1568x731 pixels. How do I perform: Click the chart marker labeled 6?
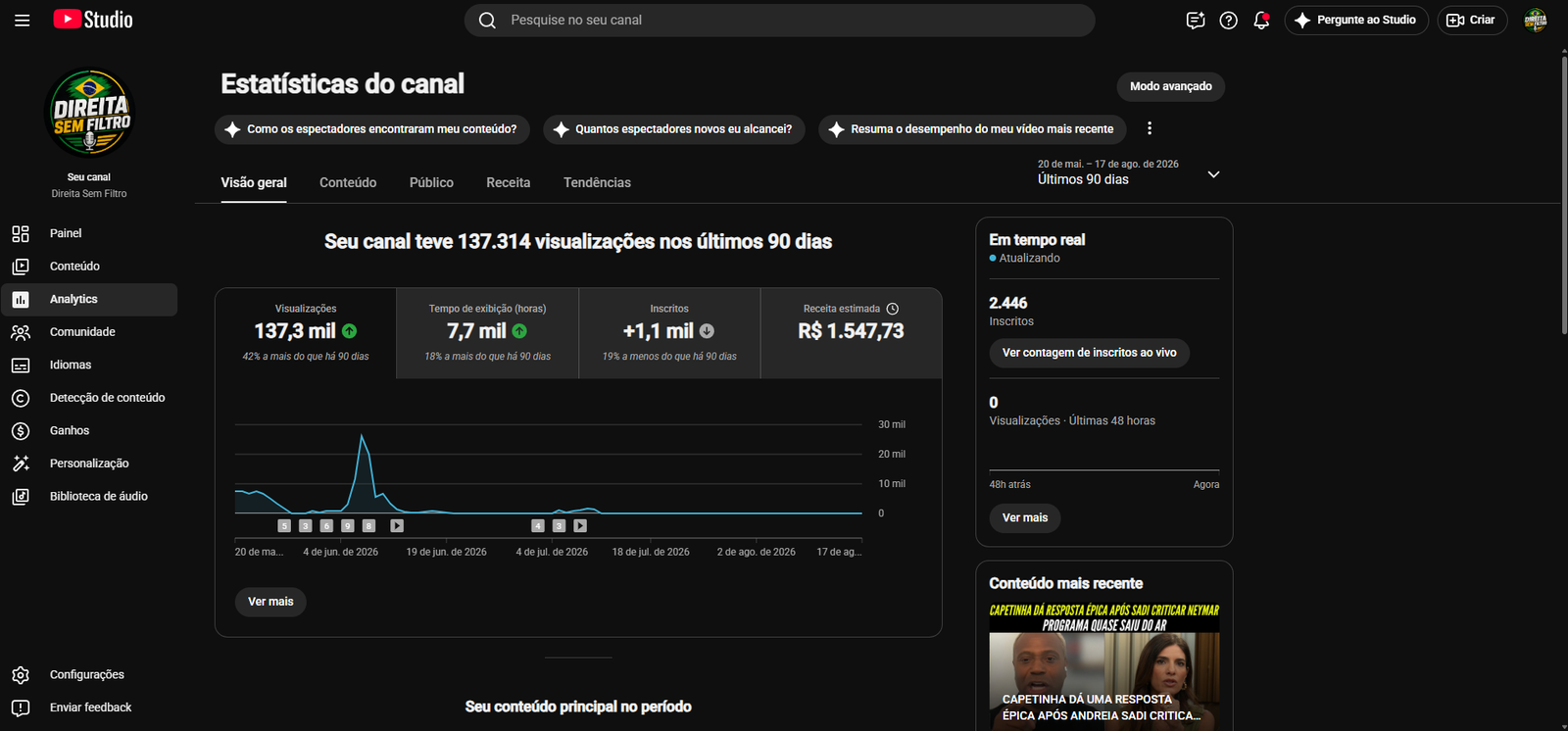[327, 526]
